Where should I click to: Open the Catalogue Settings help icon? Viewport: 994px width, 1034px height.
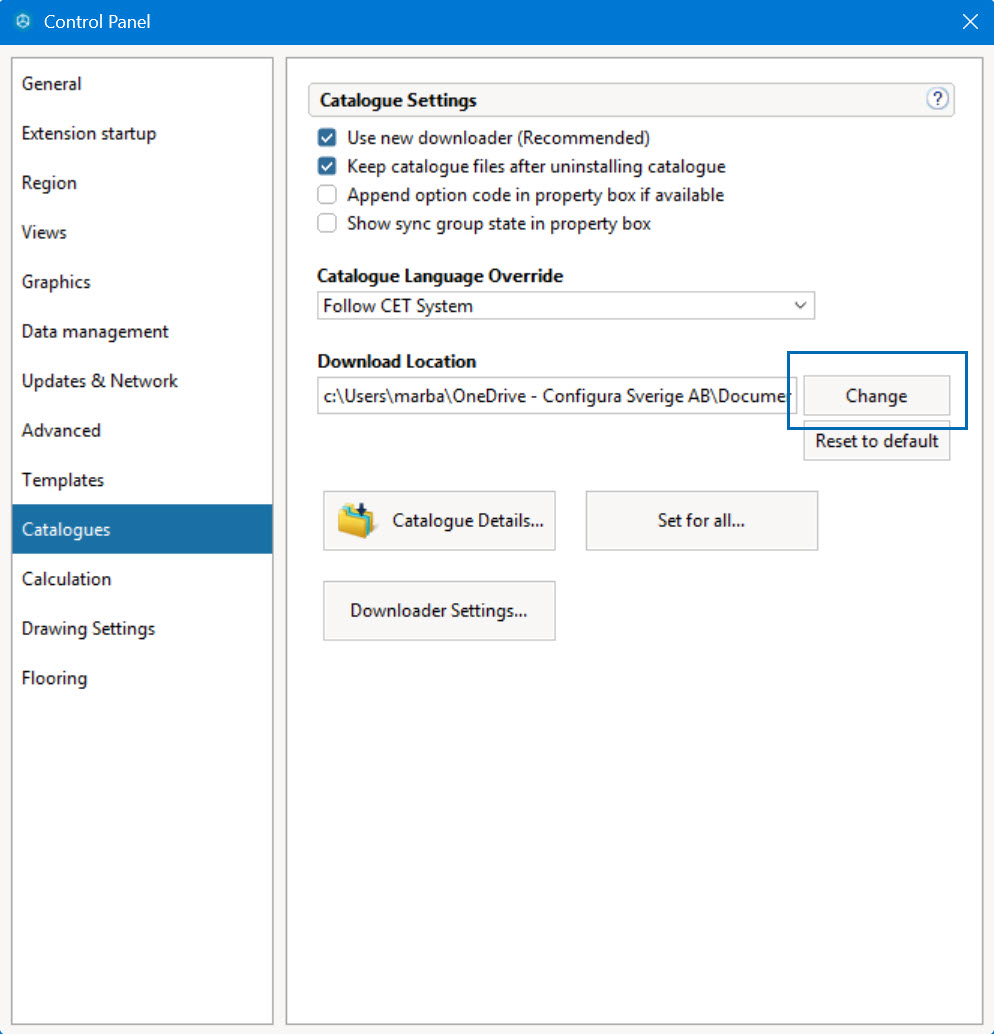pos(937,99)
